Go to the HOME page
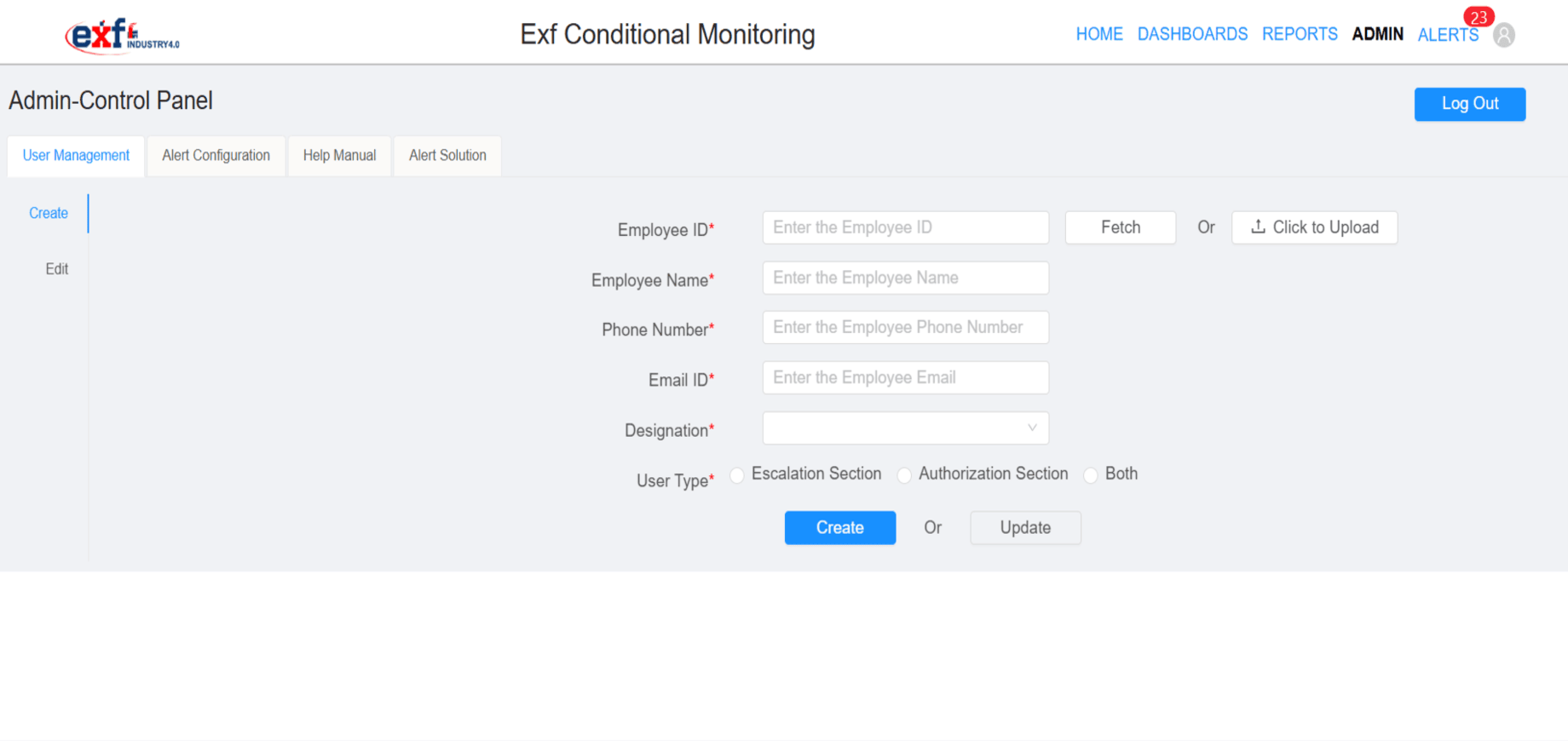This screenshot has width=1568, height=741. 1099,34
